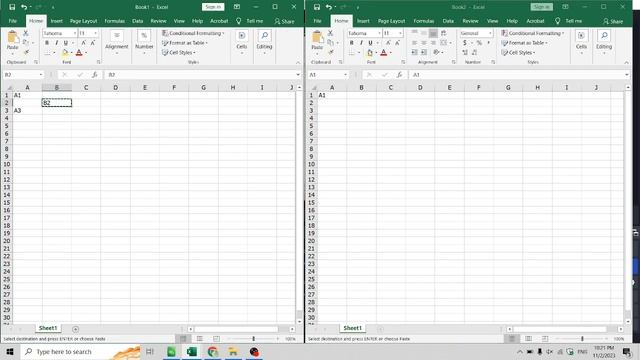
Task: Toggle Wrap Text in Book2 window
Action: (443, 33)
